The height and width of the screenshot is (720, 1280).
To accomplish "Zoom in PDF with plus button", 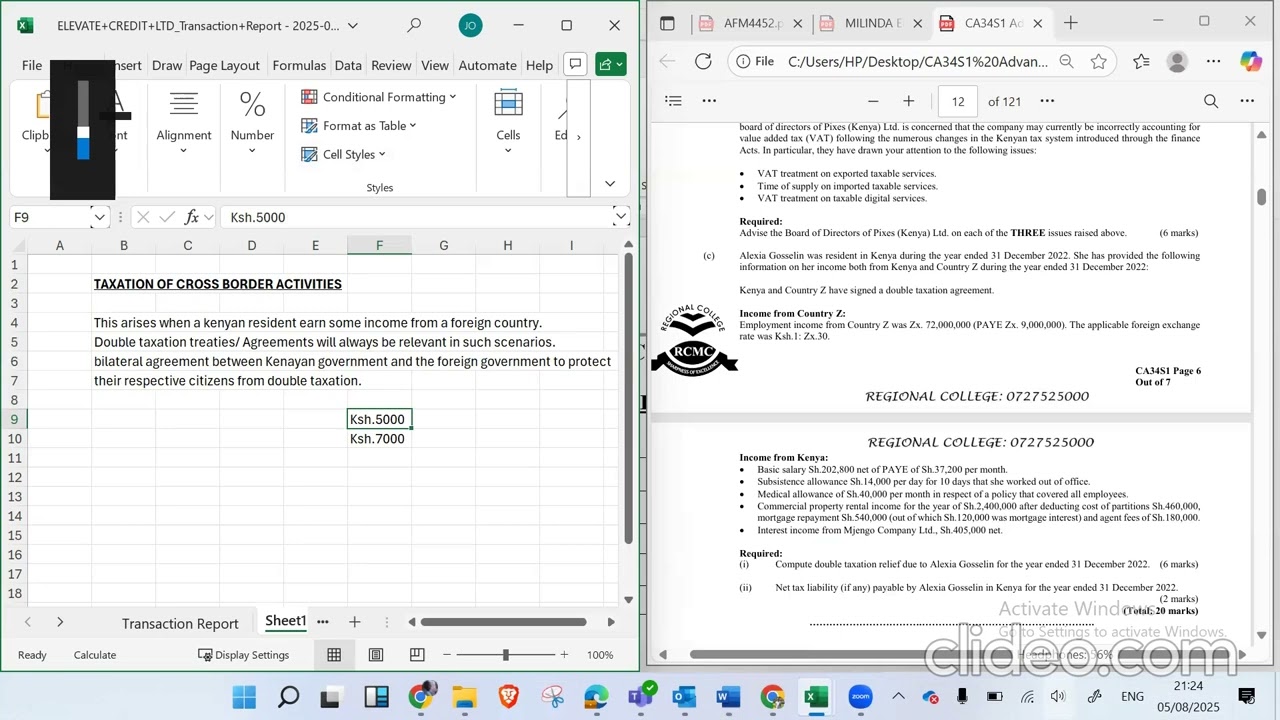I will click(x=908, y=101).
